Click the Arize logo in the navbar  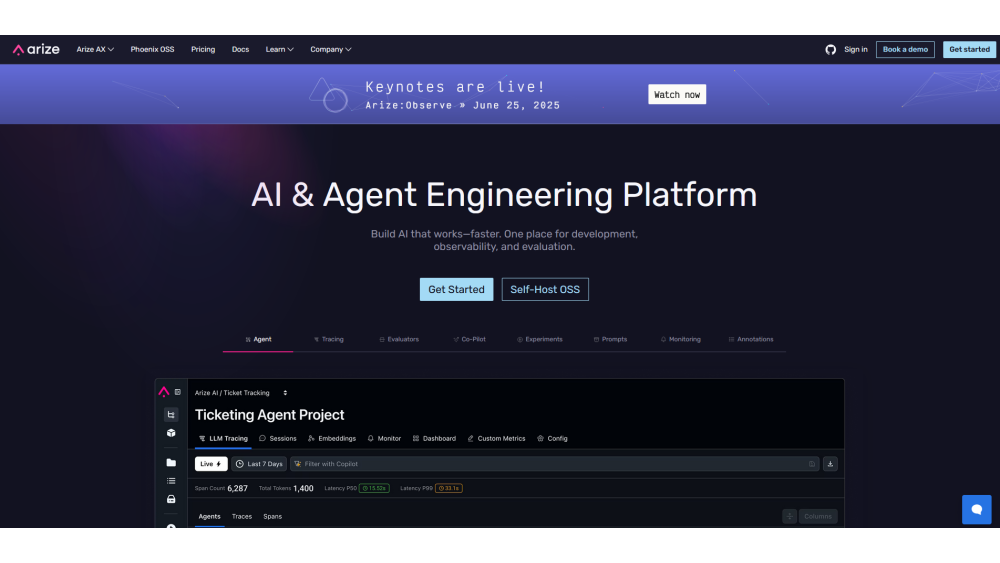coord(36,49)
